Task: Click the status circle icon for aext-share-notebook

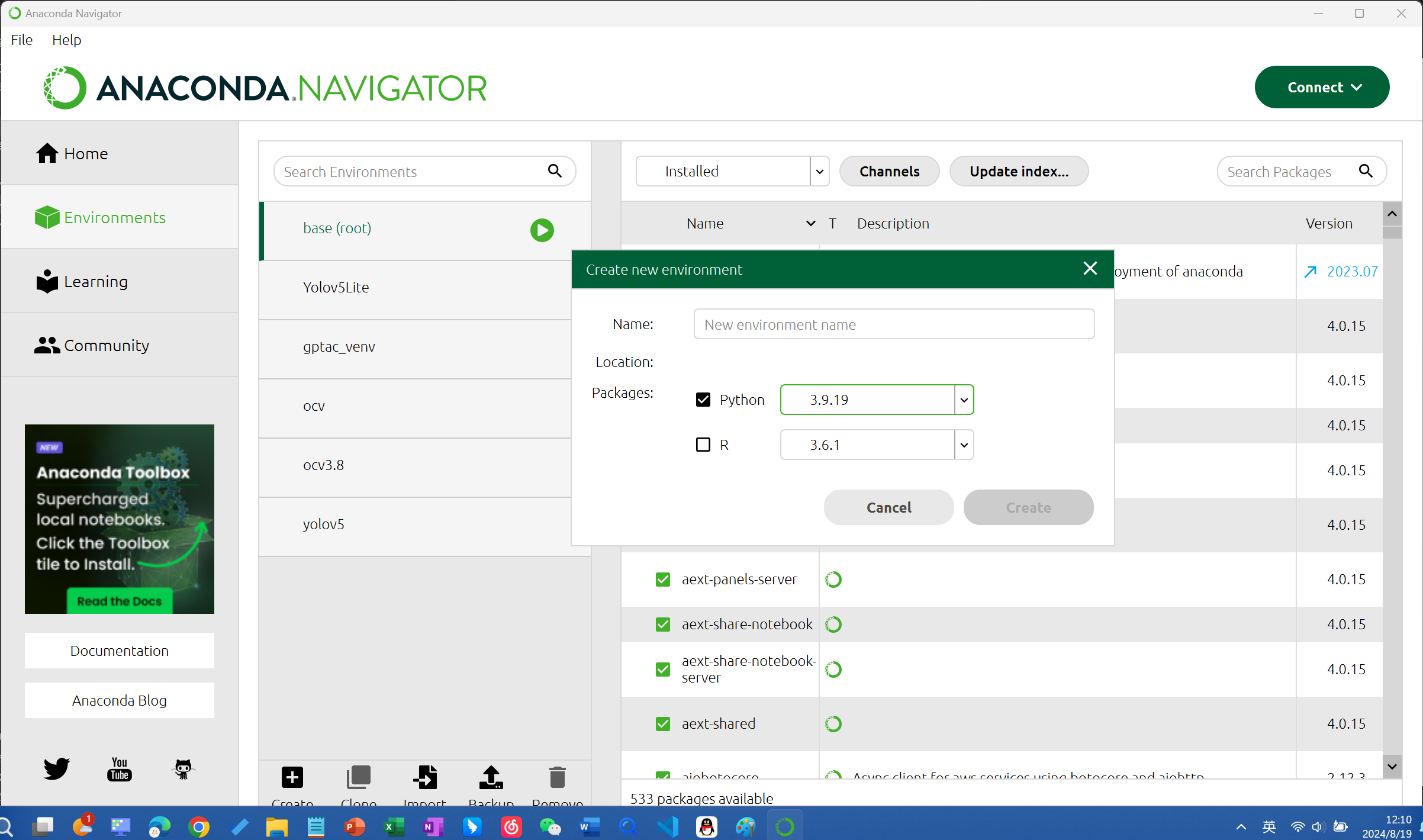Action: pyautogui.click(x=833, y=625)
